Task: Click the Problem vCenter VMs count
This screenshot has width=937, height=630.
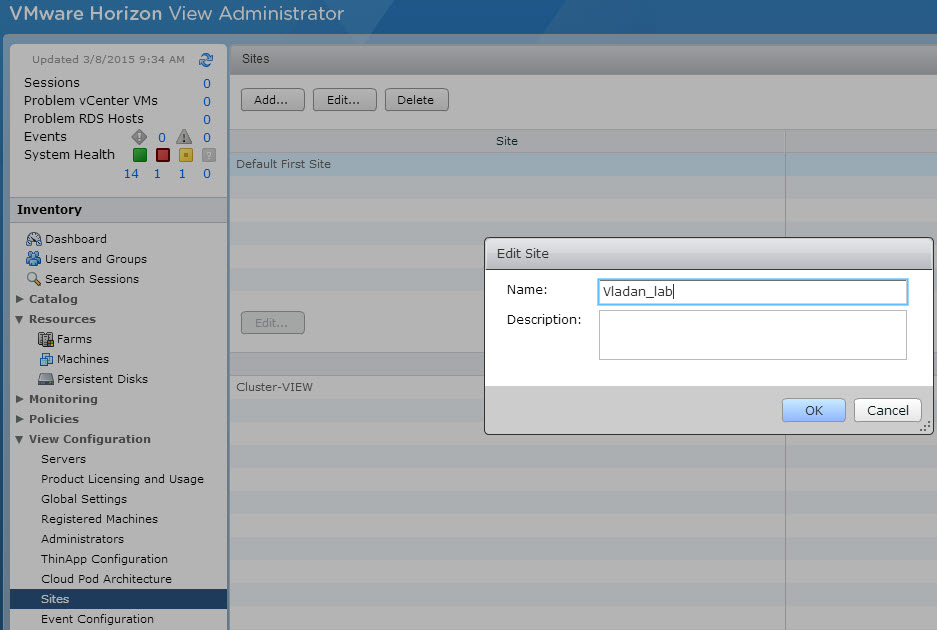Action: point(207,102)
